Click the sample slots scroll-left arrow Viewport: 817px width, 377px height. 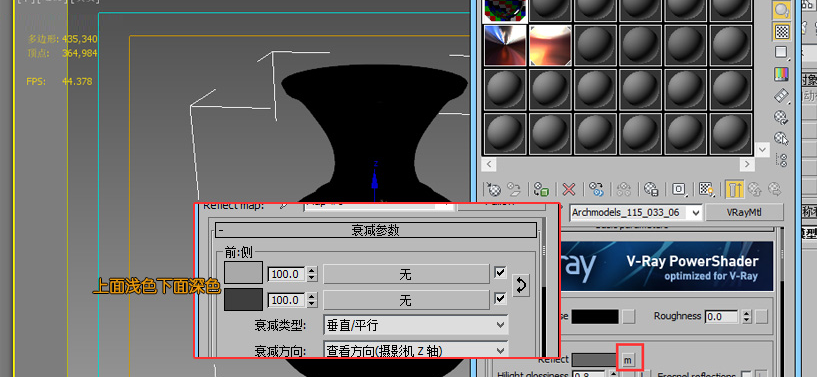[x=489, y=165]
